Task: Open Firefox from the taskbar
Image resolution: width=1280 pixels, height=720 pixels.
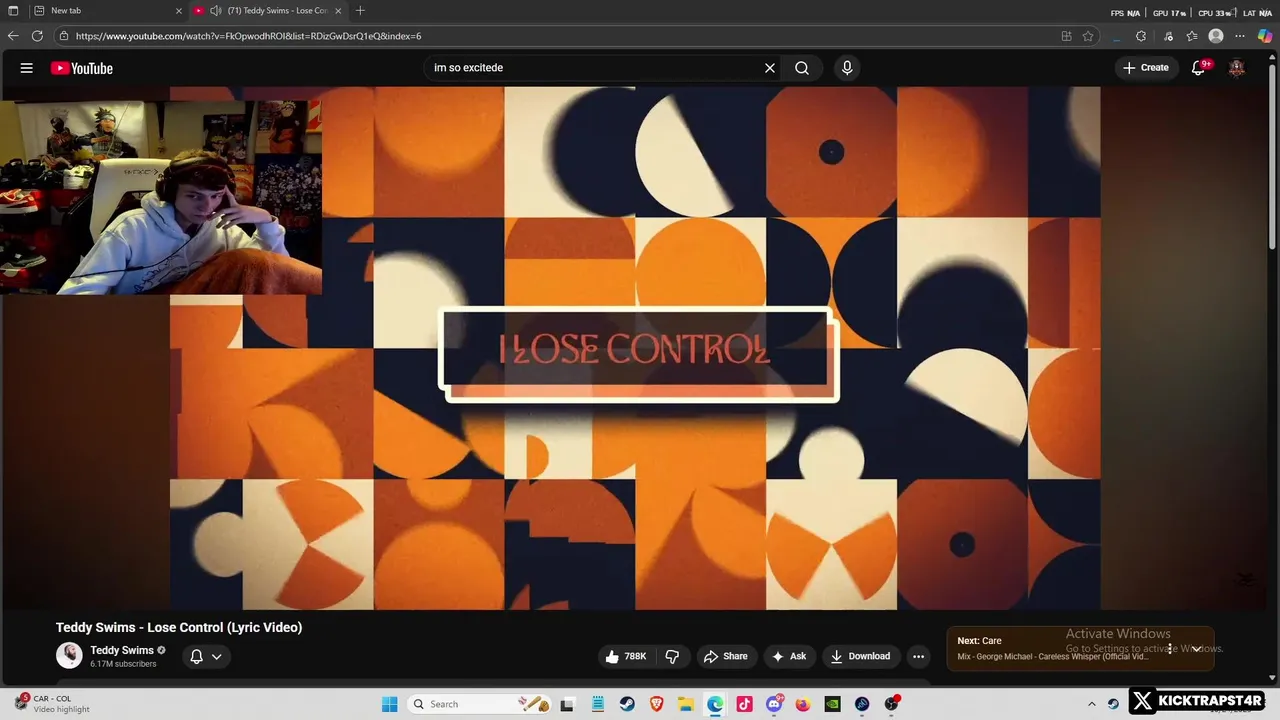Action: [803, 704]
